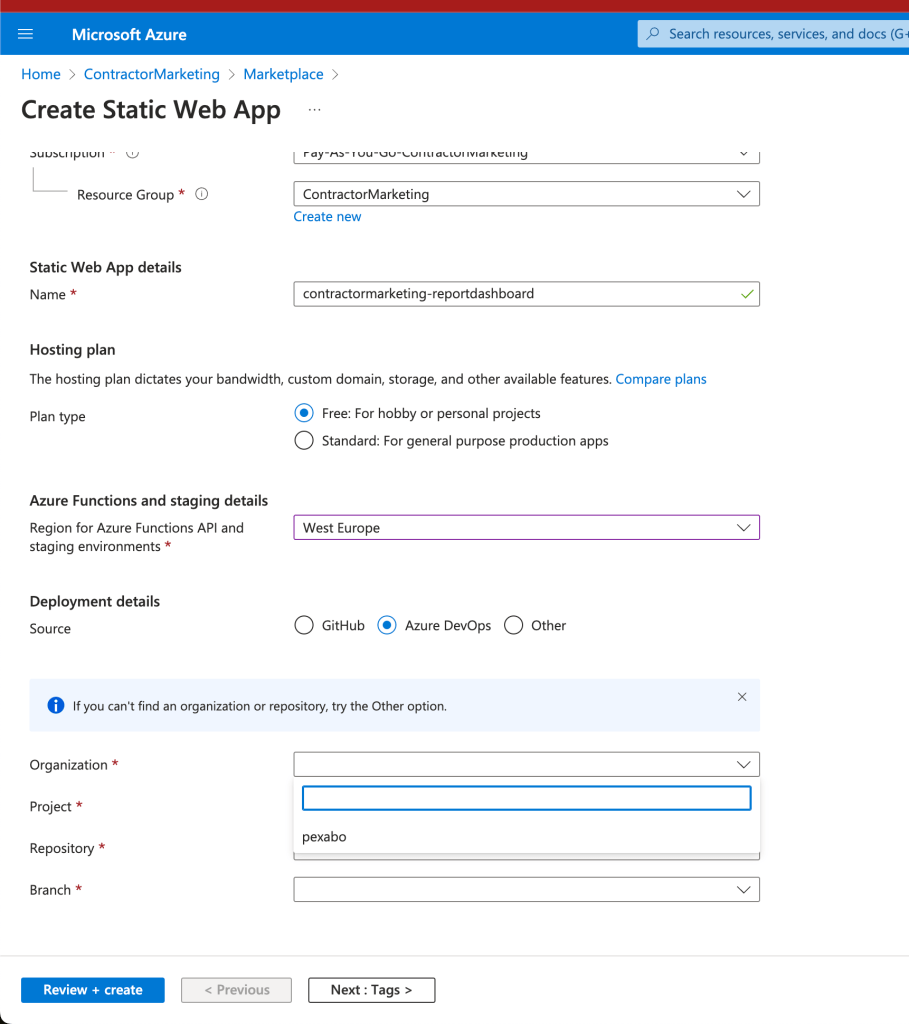Show Resource Group info tooltip icon

coord(202,194)
